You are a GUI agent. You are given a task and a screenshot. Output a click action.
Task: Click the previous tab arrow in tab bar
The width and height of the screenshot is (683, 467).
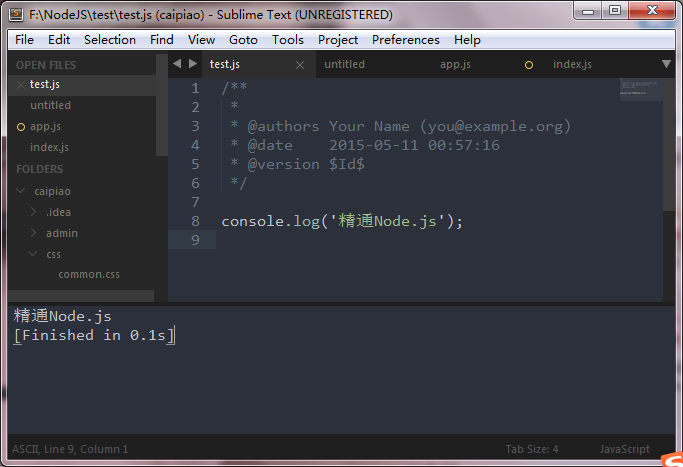[177, 64]
